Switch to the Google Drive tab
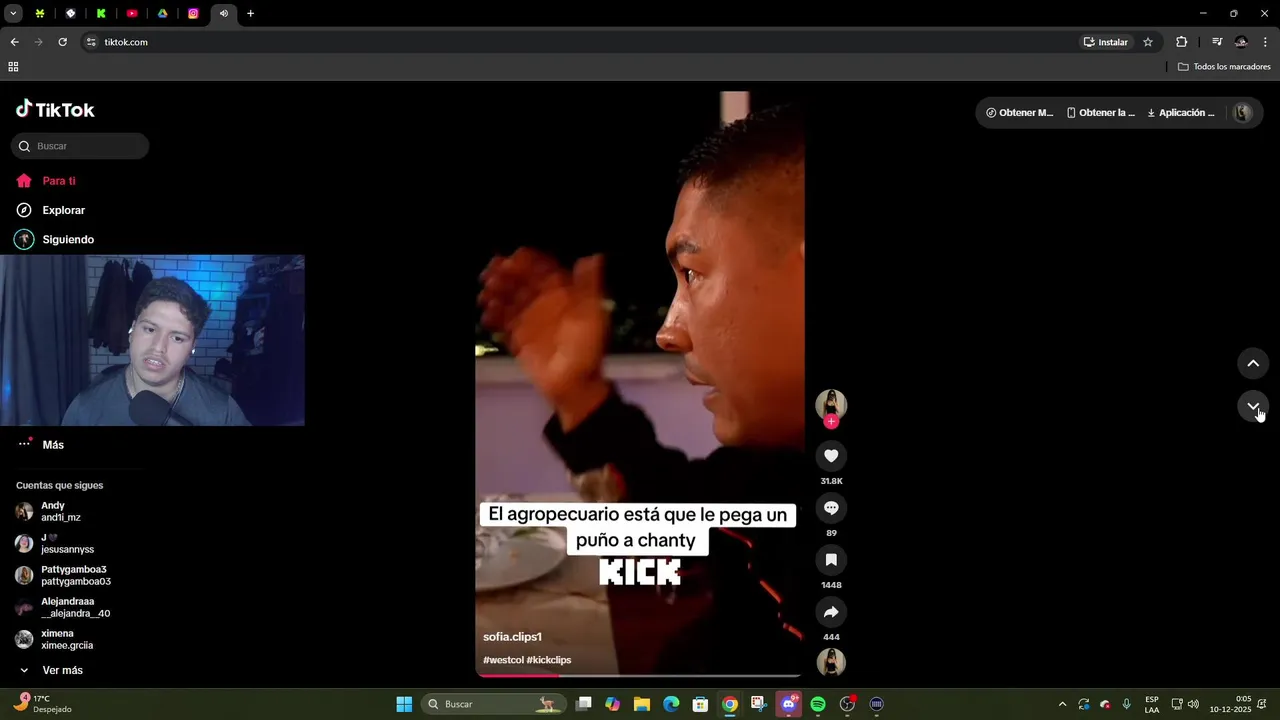Viewport: 1280px width, 720px height. (x=162, y=13)
